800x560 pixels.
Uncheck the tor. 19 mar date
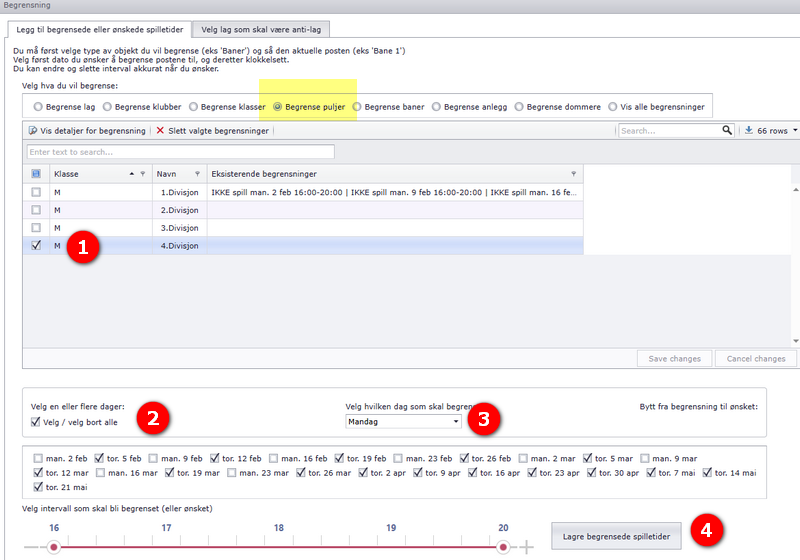coord(169,472)
